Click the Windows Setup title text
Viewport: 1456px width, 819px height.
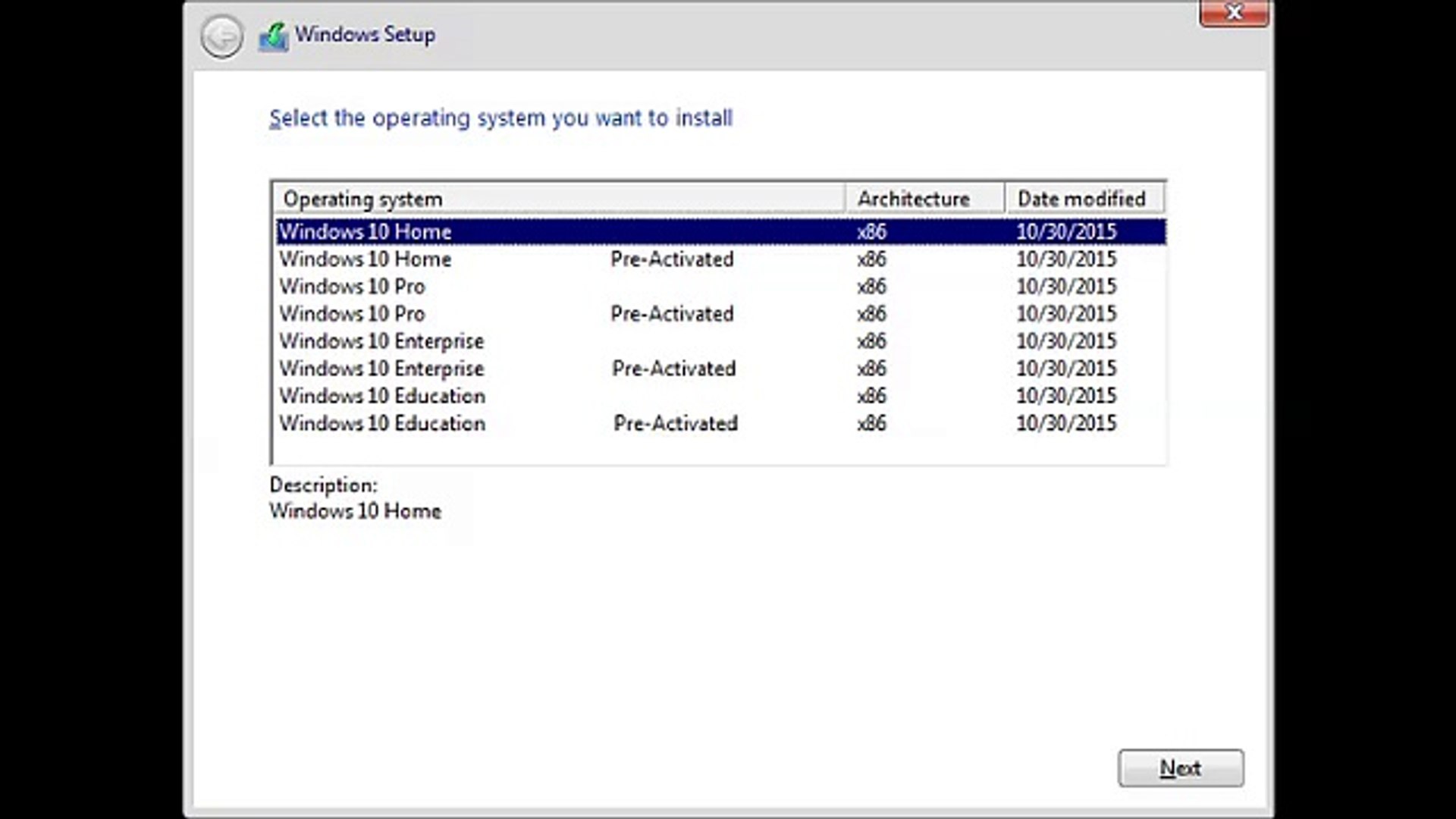tap(365, 34)
